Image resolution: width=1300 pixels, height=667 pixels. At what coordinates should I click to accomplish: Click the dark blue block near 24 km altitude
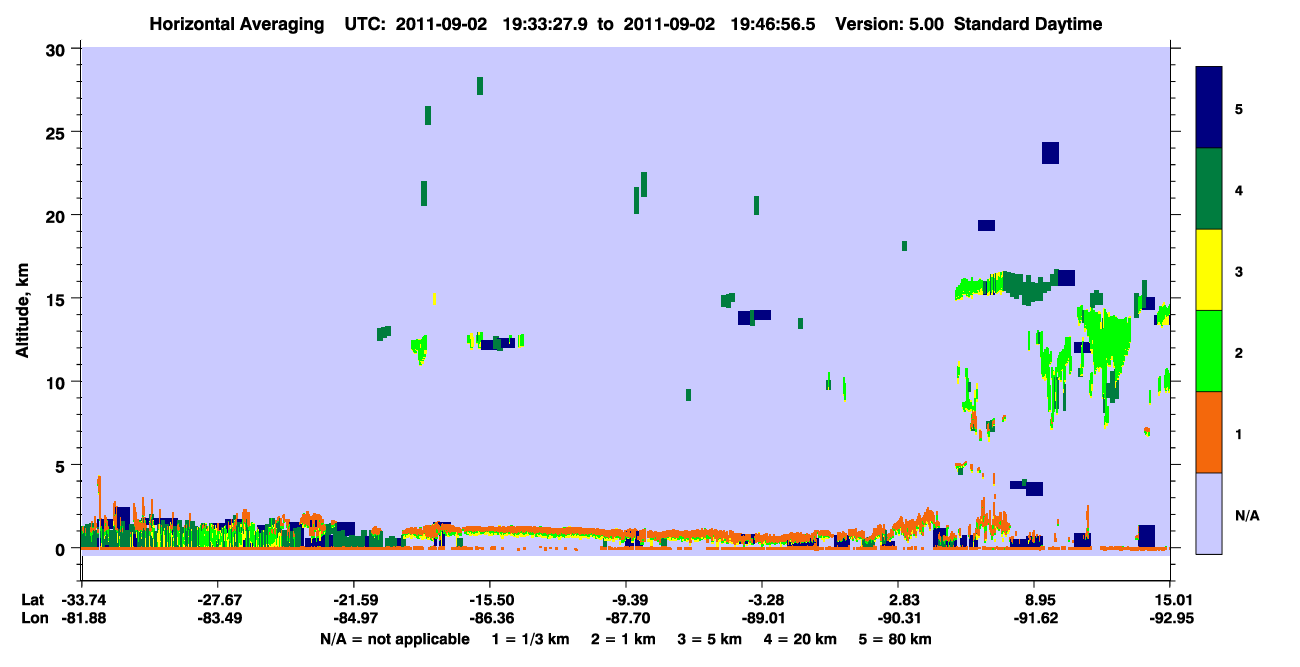tap(1050, 152)
